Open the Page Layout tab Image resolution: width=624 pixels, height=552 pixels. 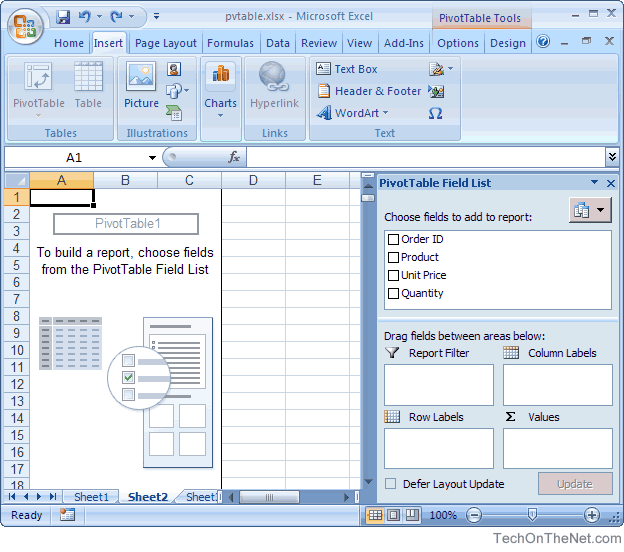(166, 43)
